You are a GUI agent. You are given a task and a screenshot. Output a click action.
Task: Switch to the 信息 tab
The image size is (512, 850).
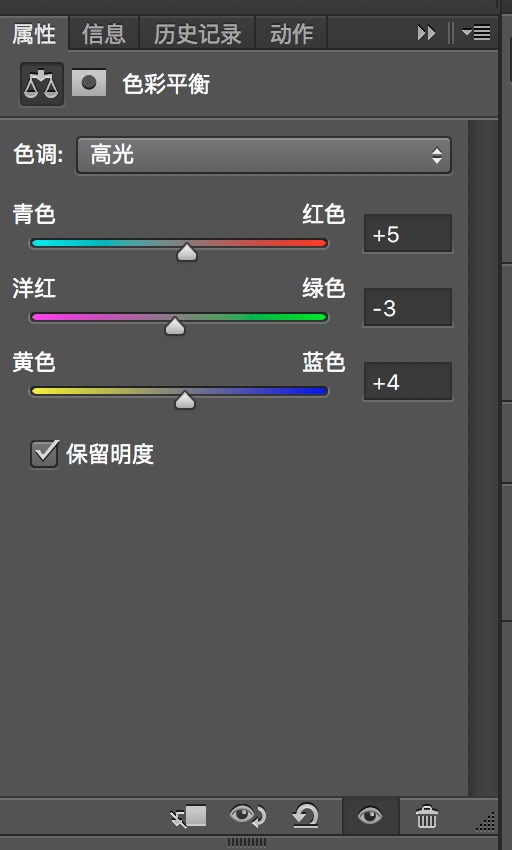click(x=104, y=34)
